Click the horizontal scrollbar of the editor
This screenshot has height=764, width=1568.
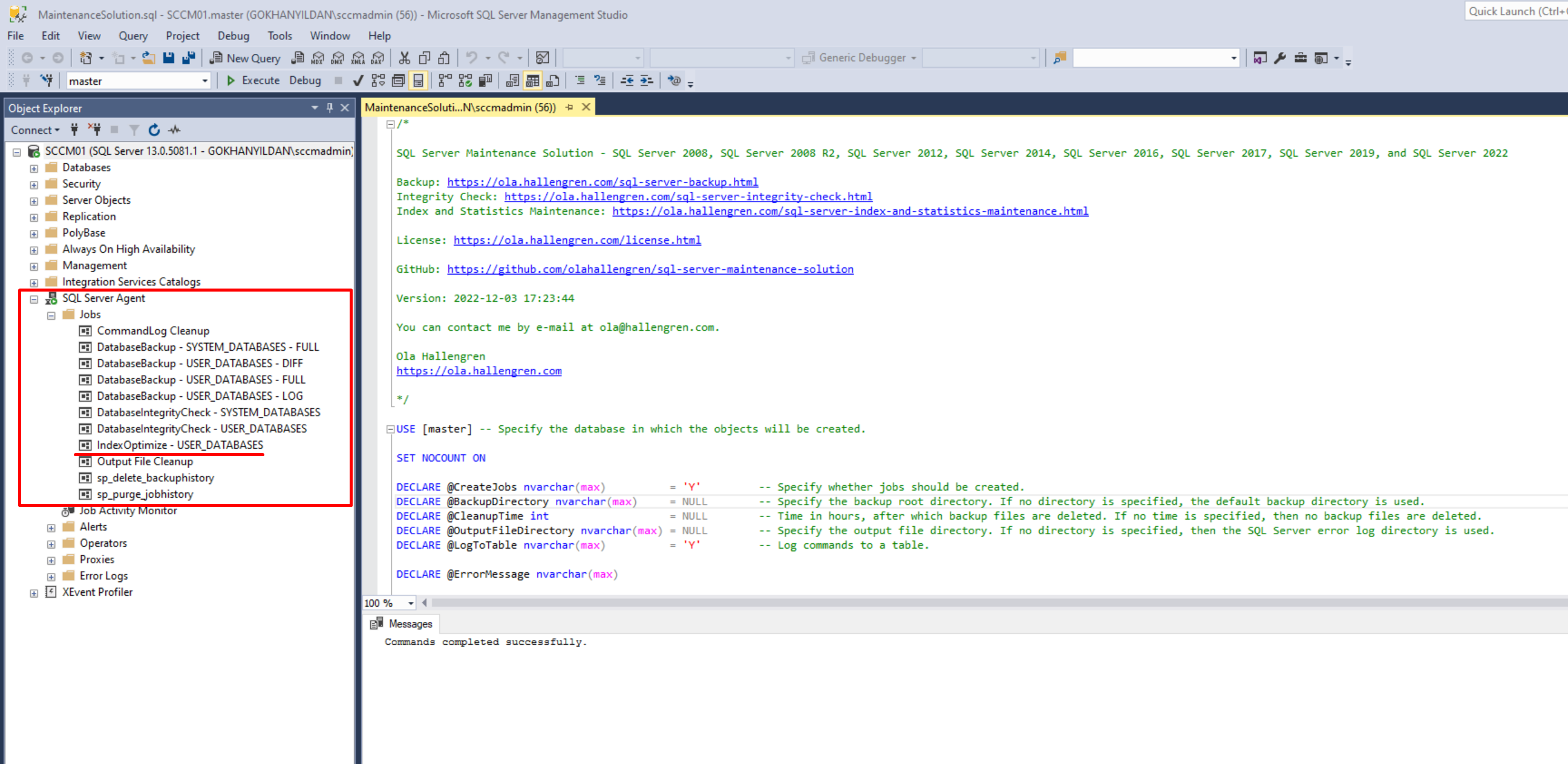click(998, 602)
